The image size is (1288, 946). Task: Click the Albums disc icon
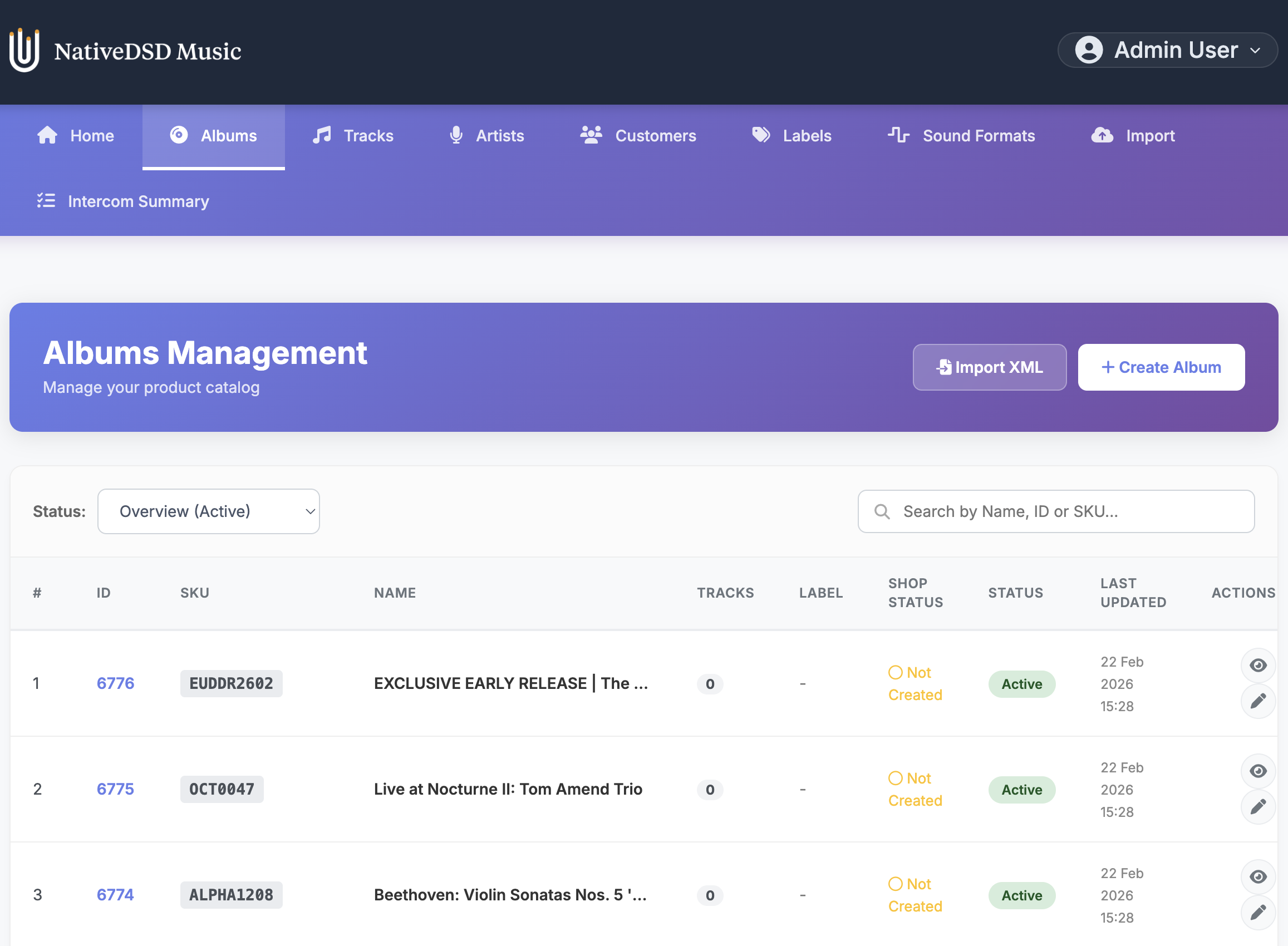pyautogui.click(x=179, y=135)
